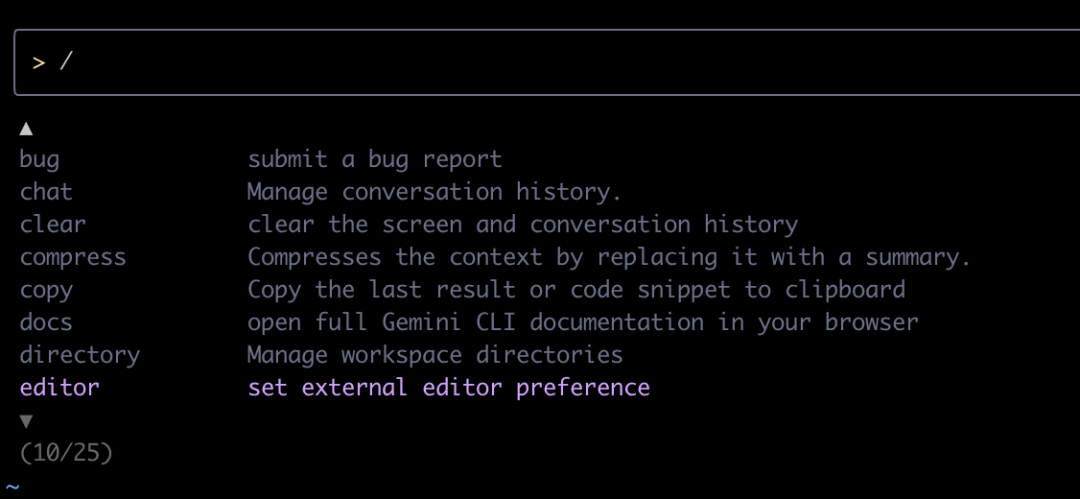This screenshot has width=1080, height=499.
Task: Click 'Copy the last result' description
Action: pyautogui.click(x=576, y=290)
